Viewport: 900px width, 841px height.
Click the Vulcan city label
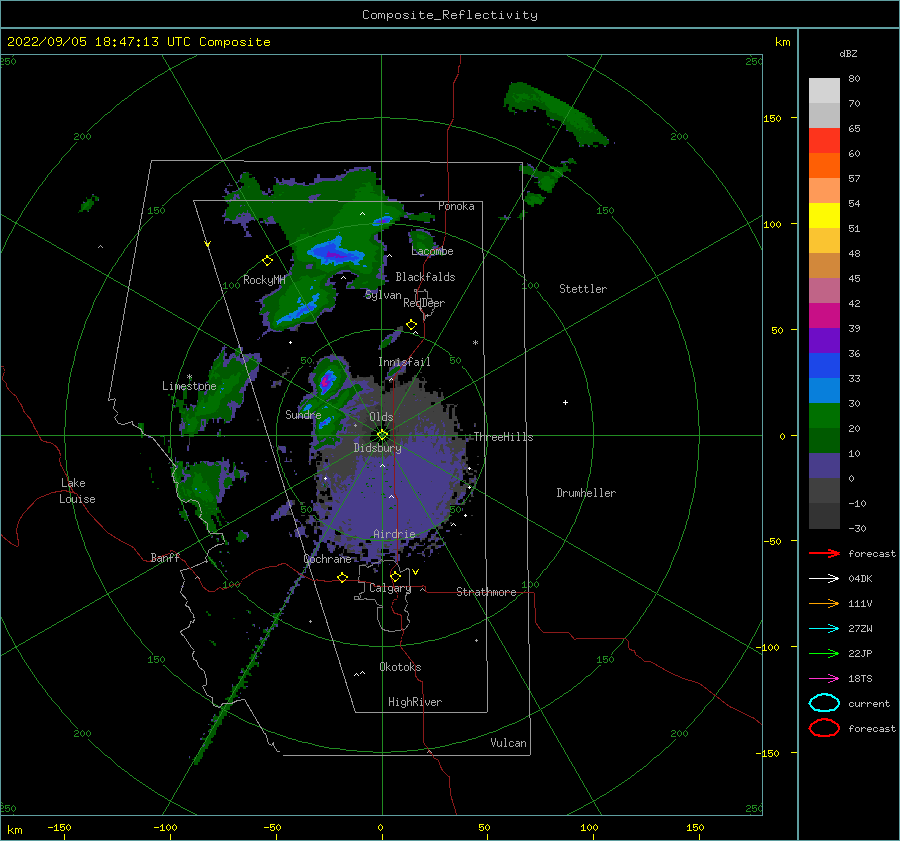(508, 743)
